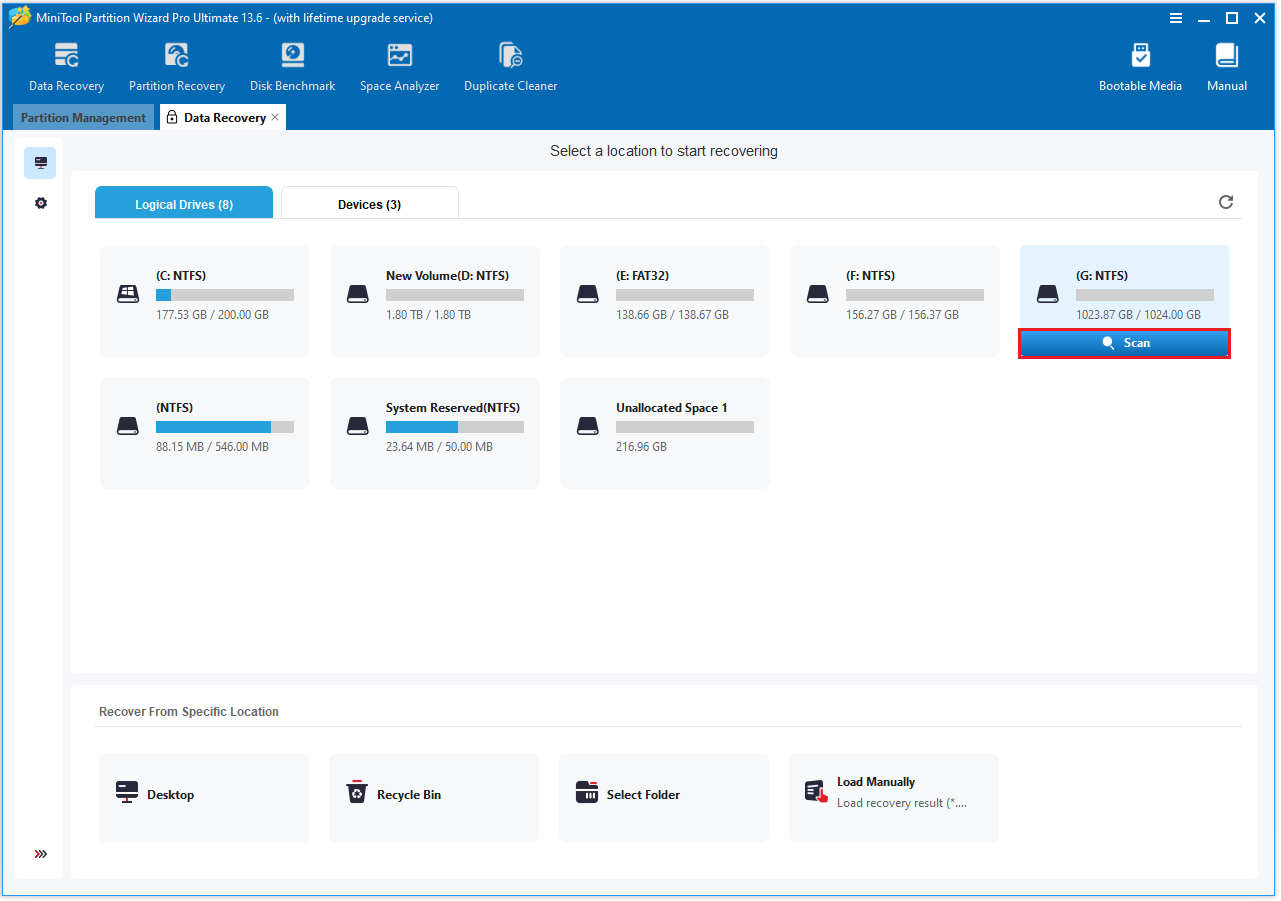This screenshot has width=1281, height=901.
Task: Select the (E: FAT32) drive card
Action: [665, 301]
